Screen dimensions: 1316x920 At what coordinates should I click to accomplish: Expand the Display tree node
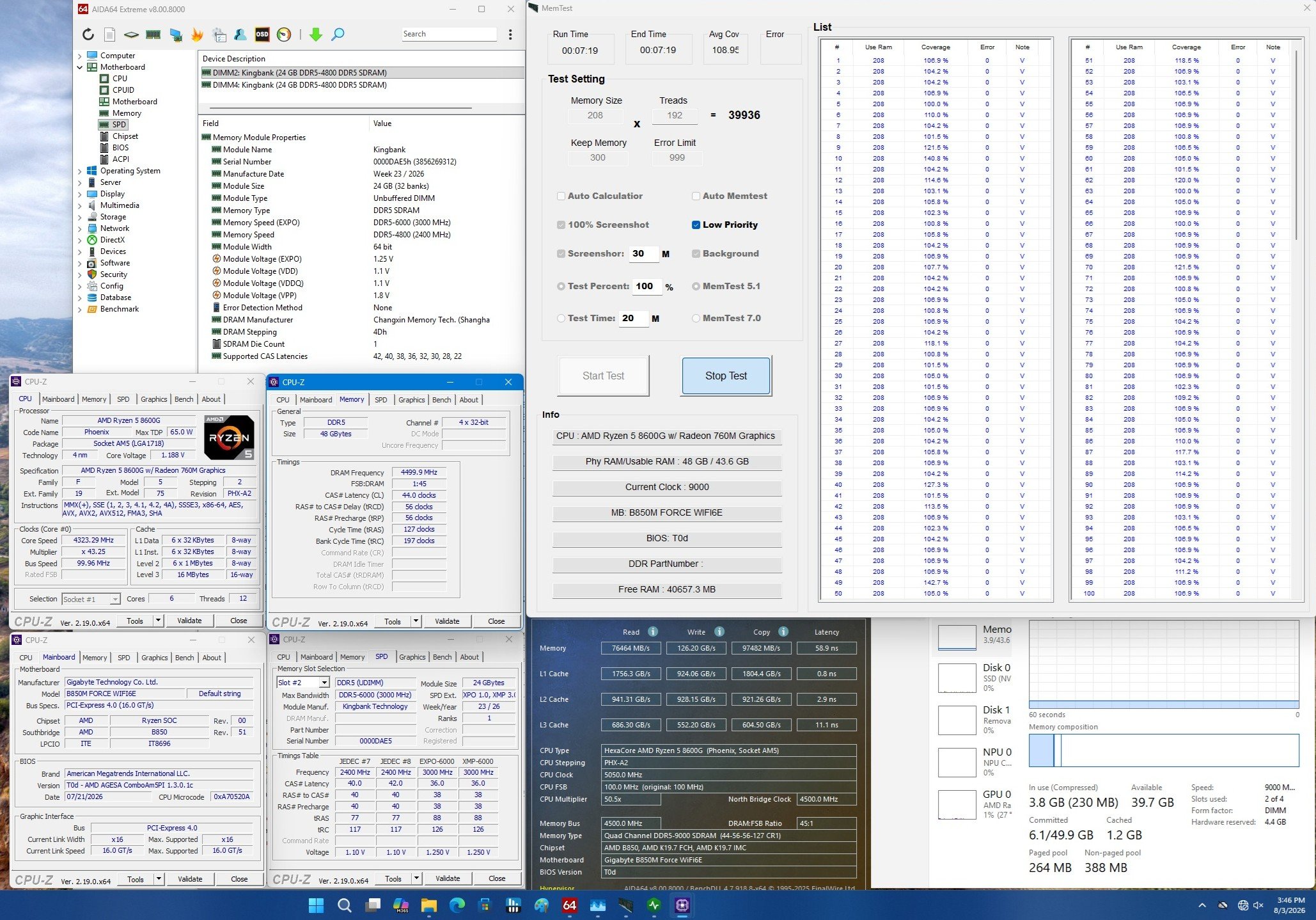point(80,194)
